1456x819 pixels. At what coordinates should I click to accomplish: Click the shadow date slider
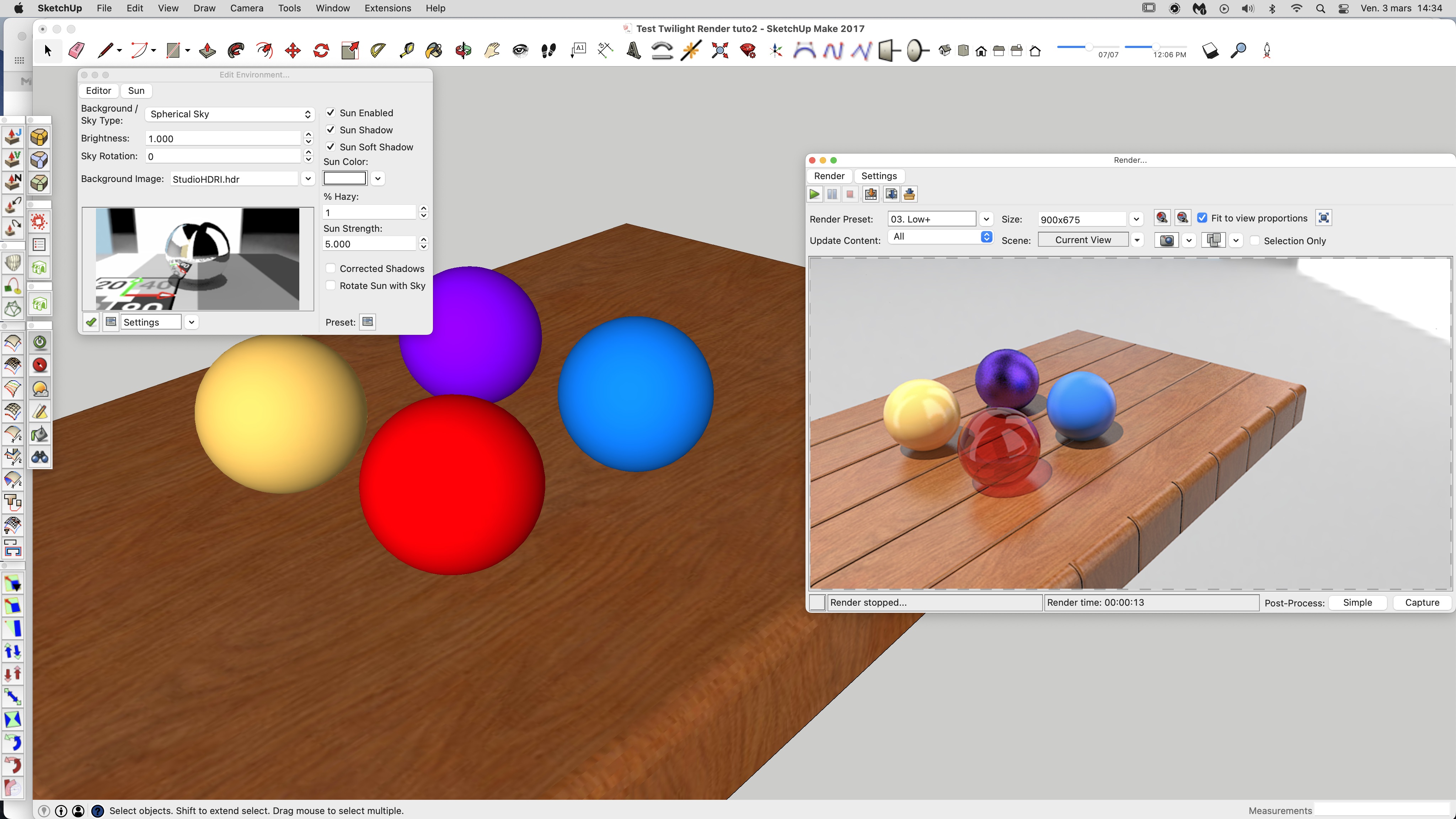[1088, 47]
